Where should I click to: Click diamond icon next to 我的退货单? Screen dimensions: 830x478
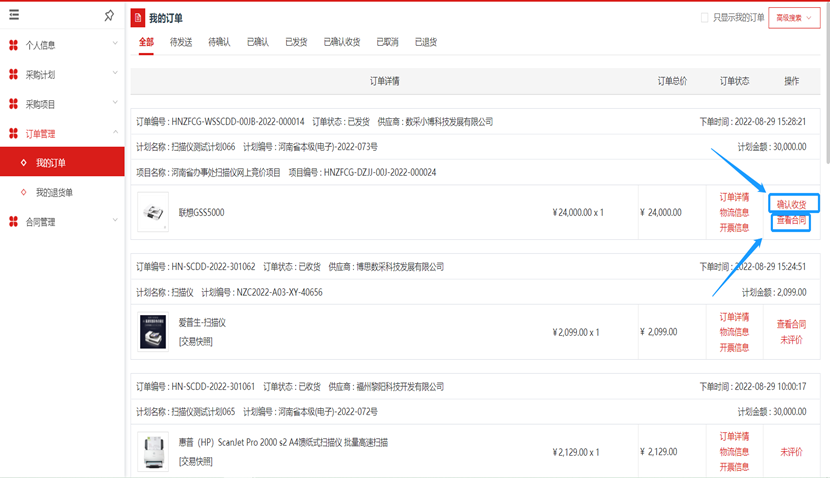(23, 192)
